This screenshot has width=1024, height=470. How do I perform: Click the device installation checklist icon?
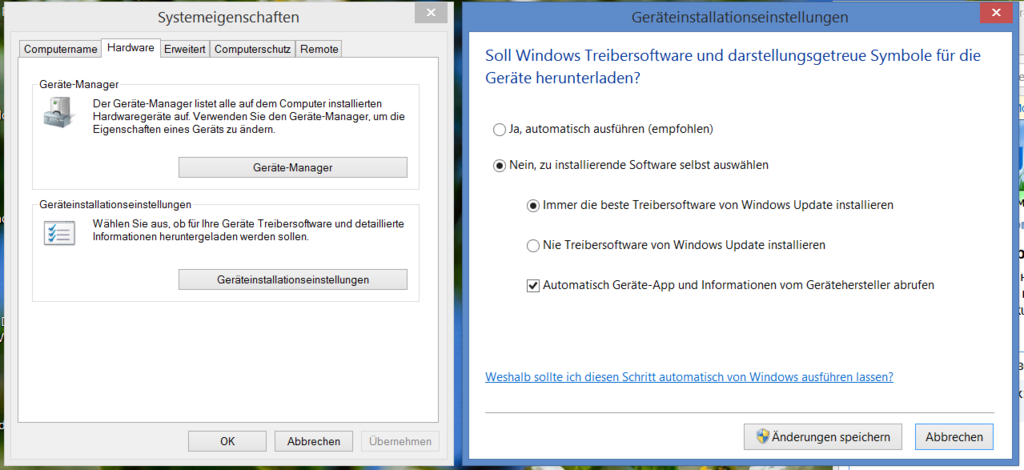coord(59,232)
